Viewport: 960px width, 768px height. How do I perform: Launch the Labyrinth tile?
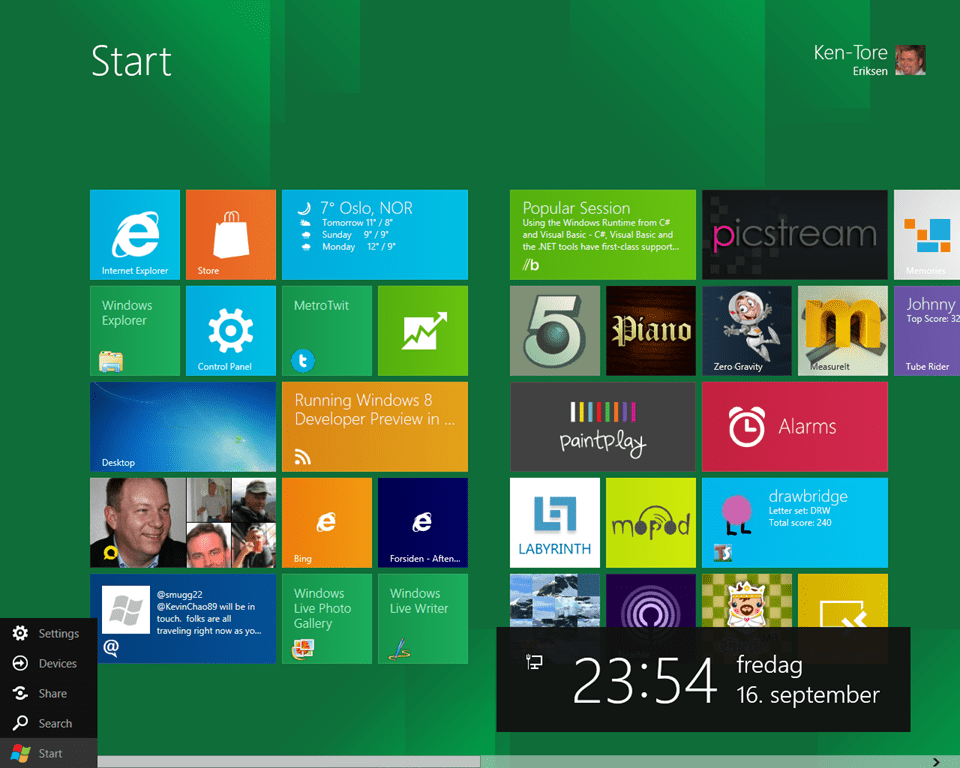555,523
